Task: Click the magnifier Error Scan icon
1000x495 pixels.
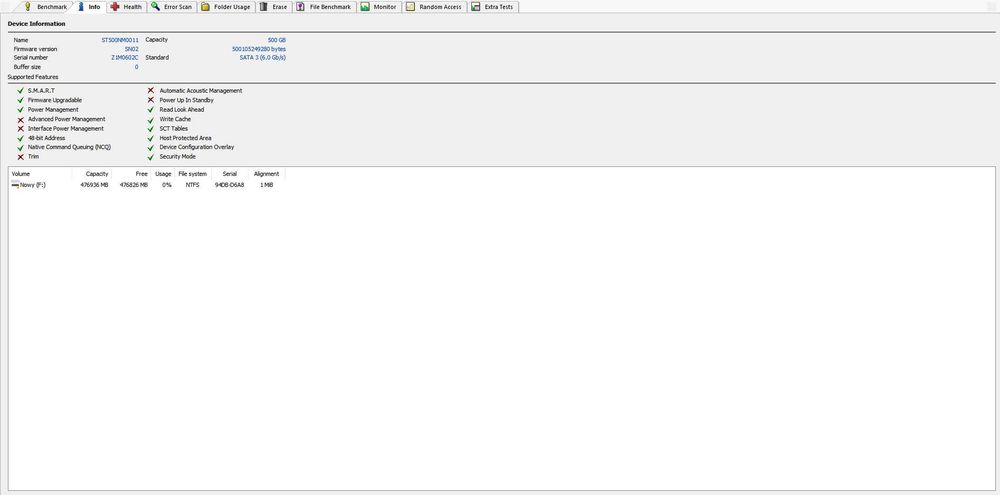Action: click(156, 6)
